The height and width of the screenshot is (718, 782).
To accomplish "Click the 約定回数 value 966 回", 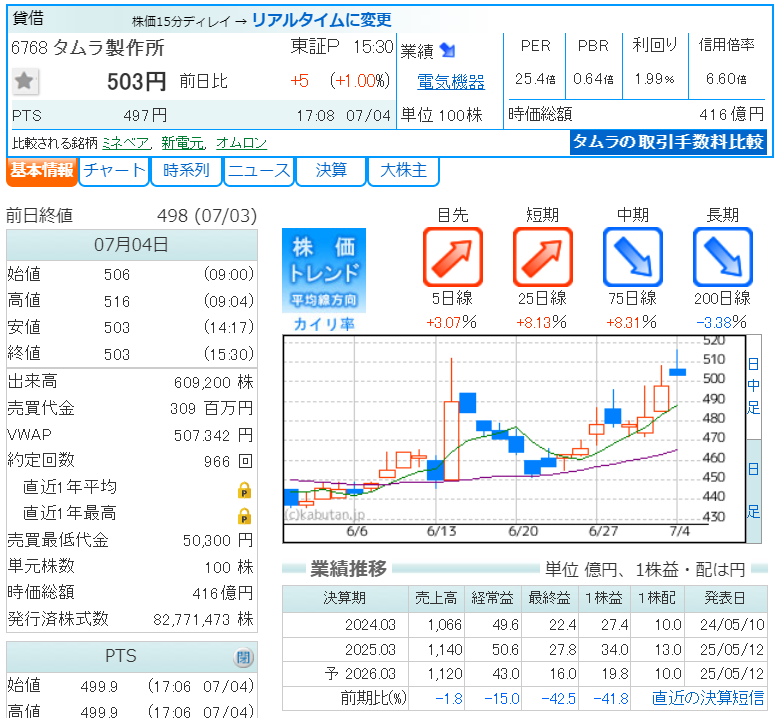I will pos(228,461).
